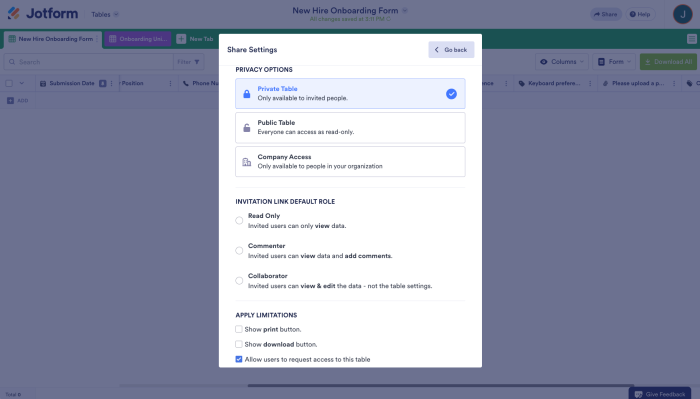Image resolution: width=700 pixels, height=399 pixels.
Task: Click the blue checkmark on Private Table
Action: [x=451, y=94]
